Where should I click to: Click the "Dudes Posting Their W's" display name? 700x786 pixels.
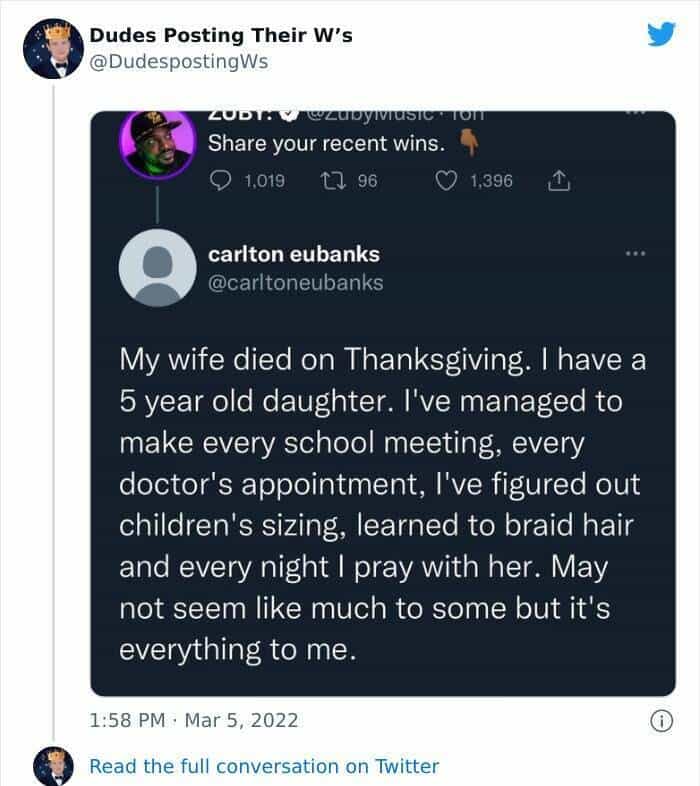(x=221, y=36)
